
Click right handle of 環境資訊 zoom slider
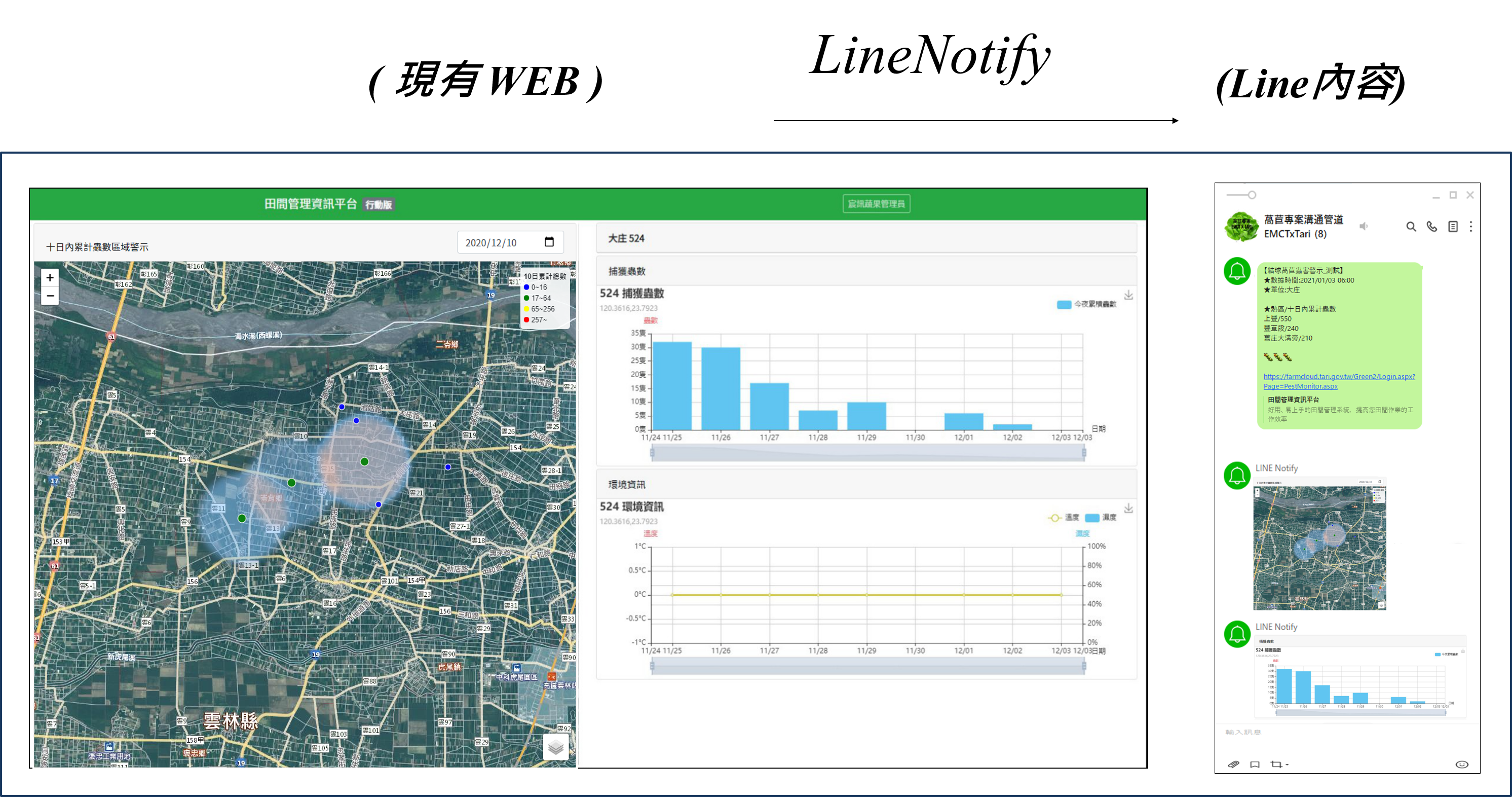[x=1083, y=666]
